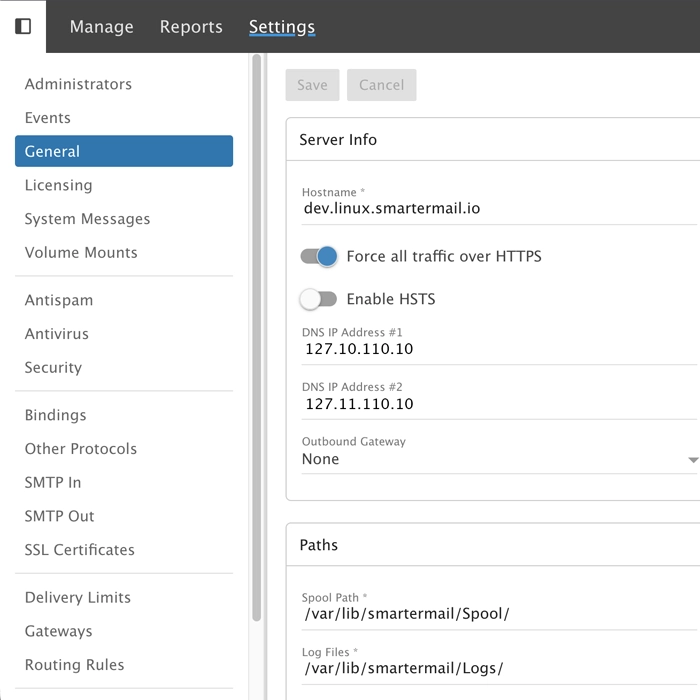Click the Cancel button

point(382,85)
